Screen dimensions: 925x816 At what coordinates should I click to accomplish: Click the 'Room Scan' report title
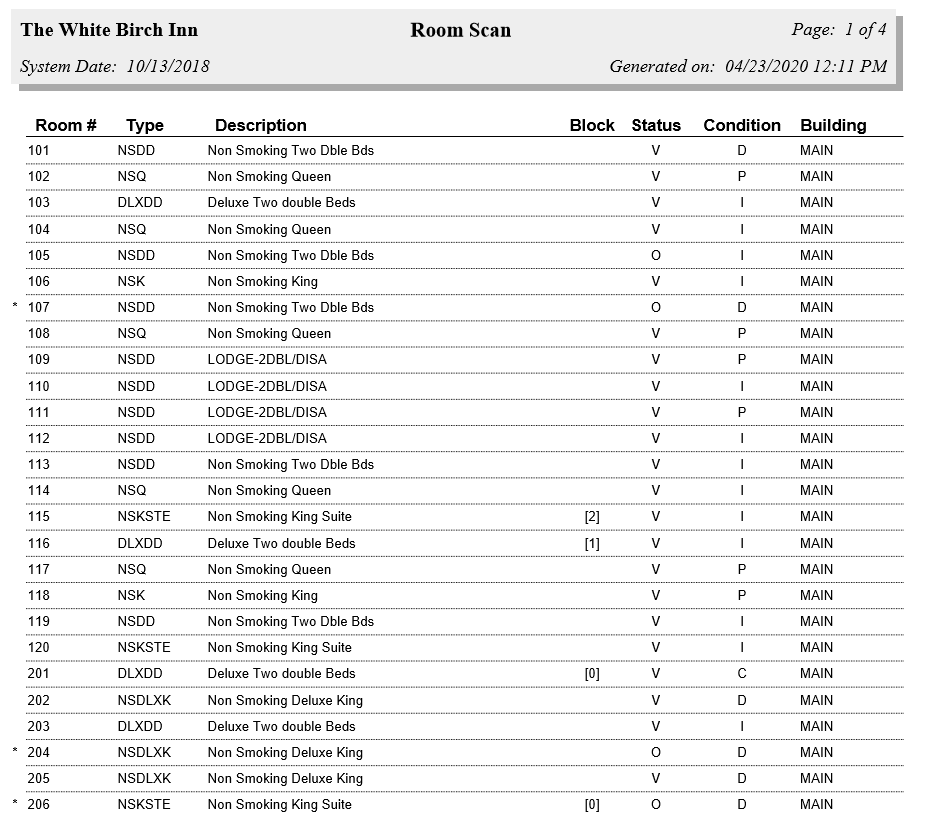click(461, 30)
